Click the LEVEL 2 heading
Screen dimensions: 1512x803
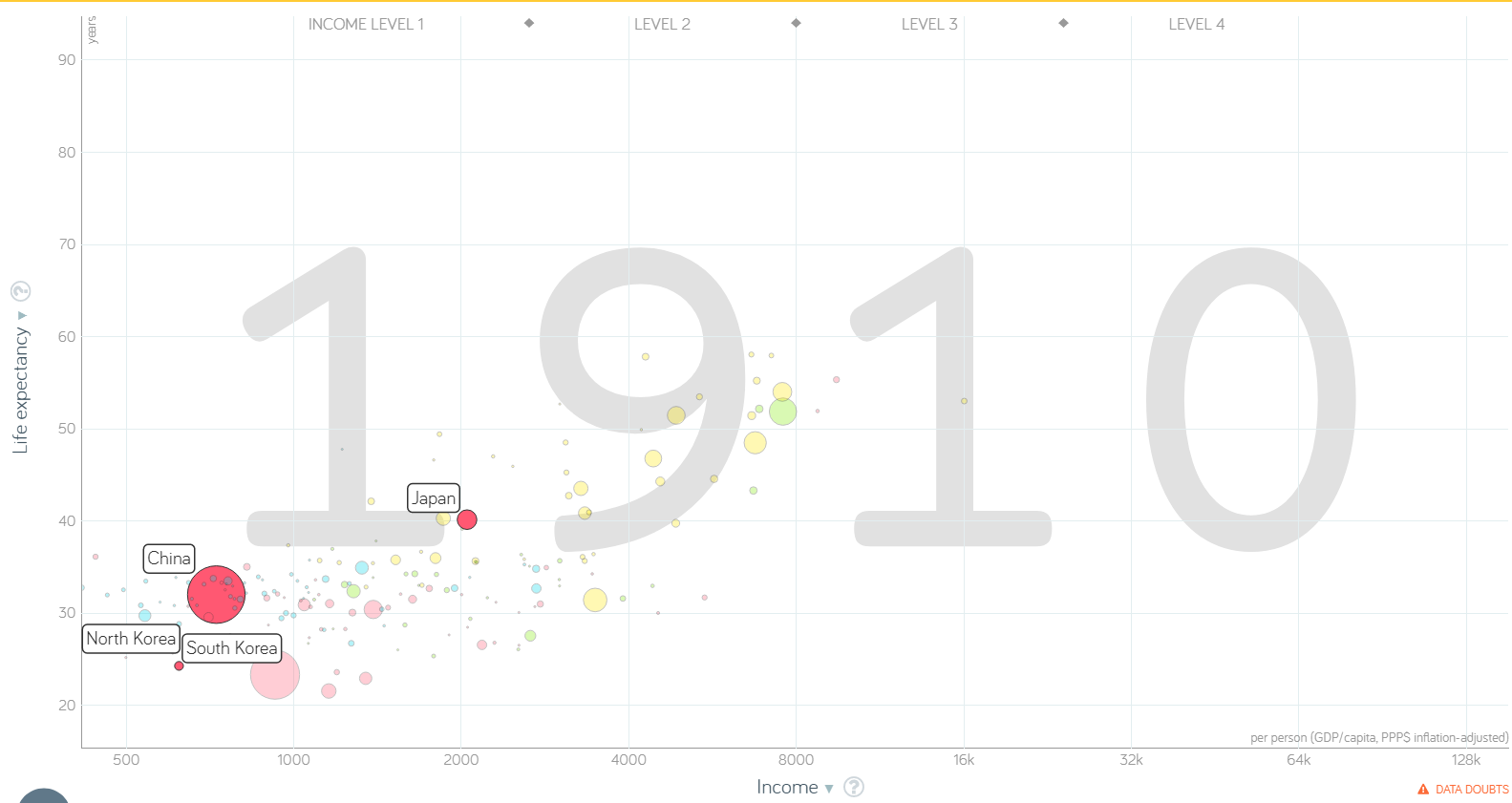662,24
